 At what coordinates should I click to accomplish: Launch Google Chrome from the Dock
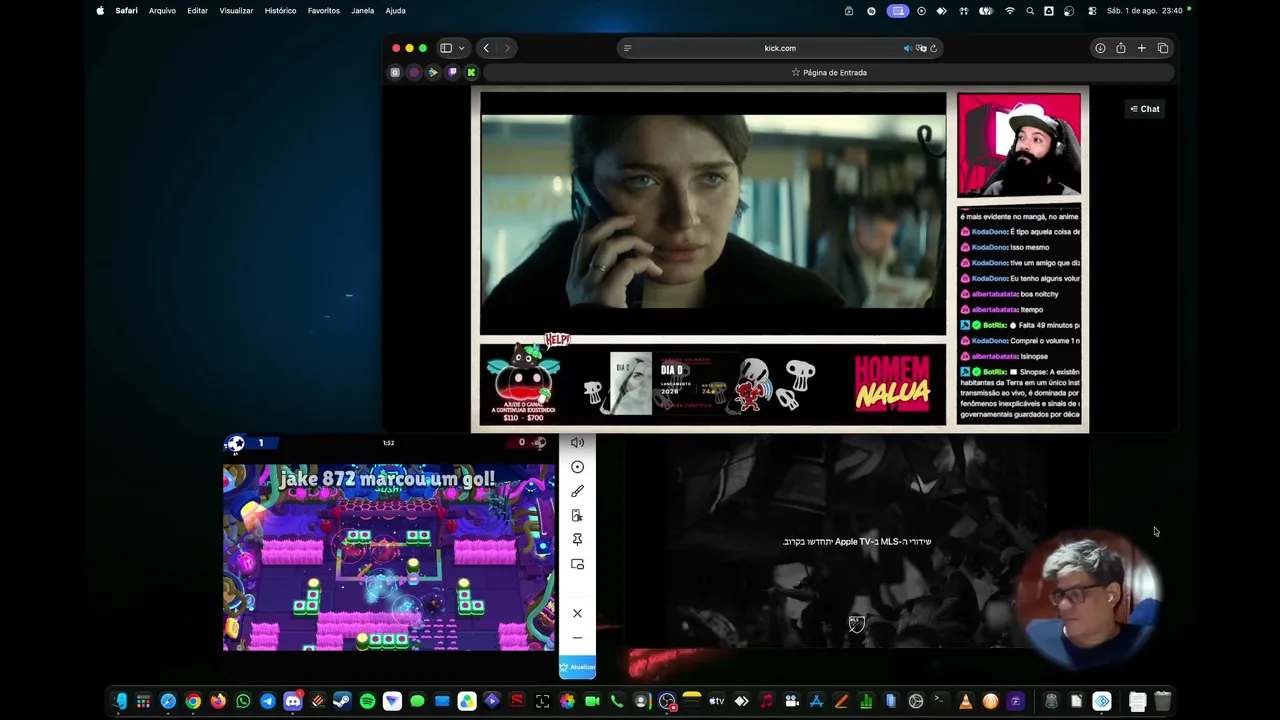coord(193,701)
